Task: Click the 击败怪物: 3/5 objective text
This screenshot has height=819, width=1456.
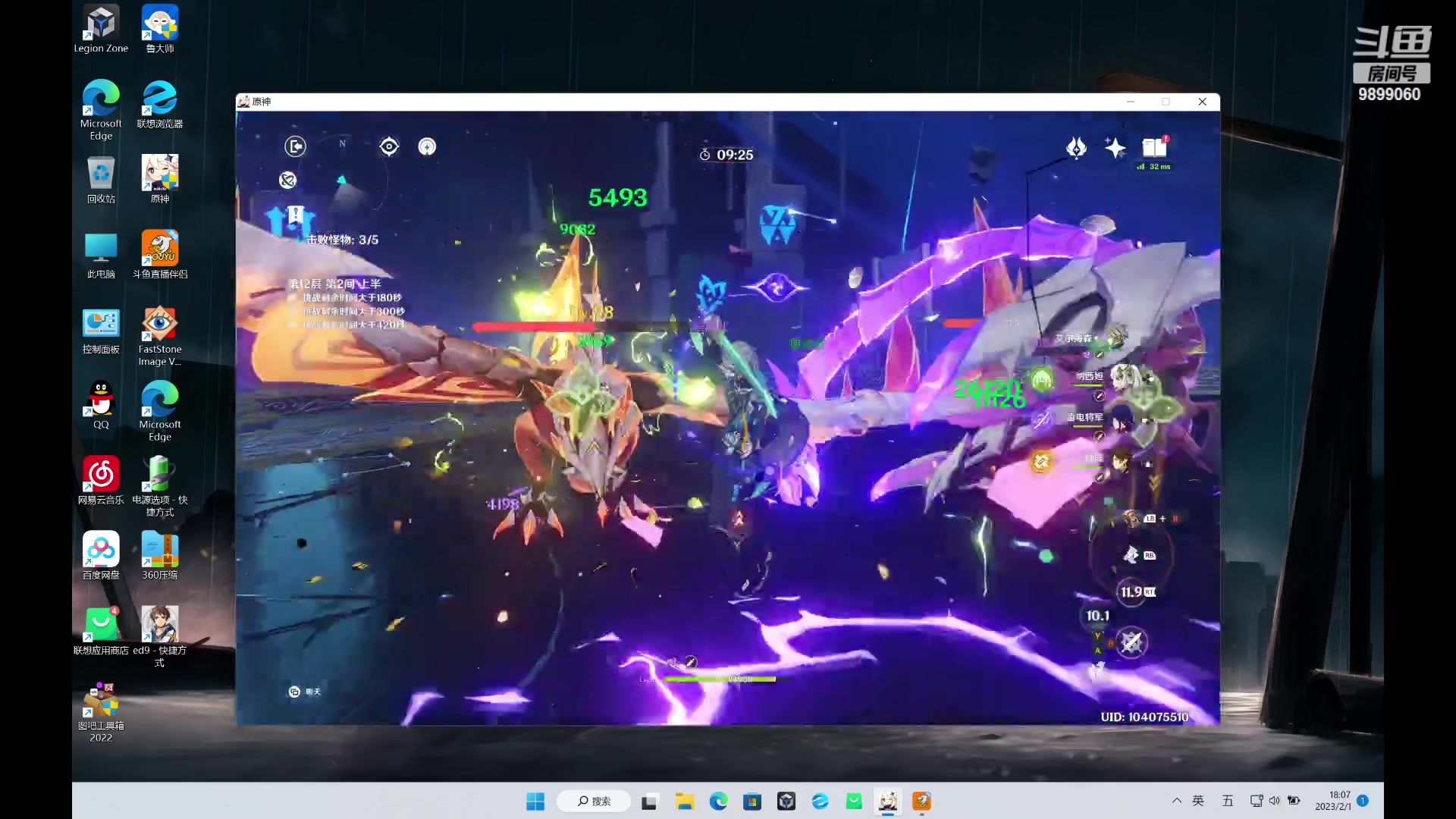Action: (343, 240)
